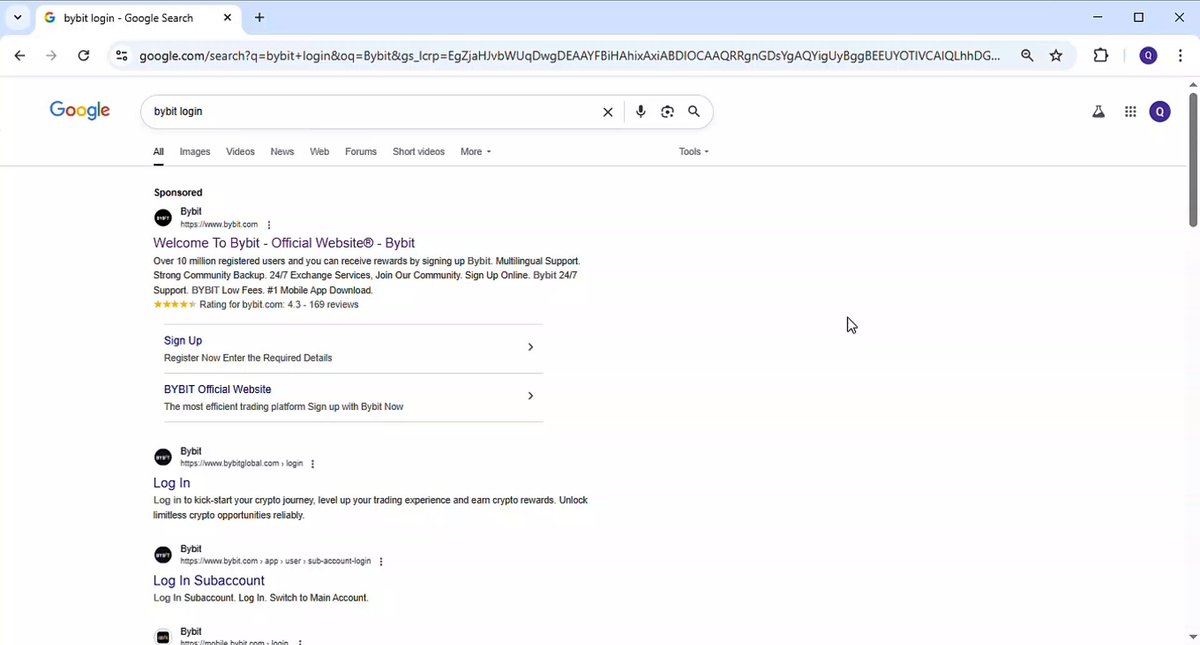
Task: Click the browser forward arrow
Action: (52, 56)
